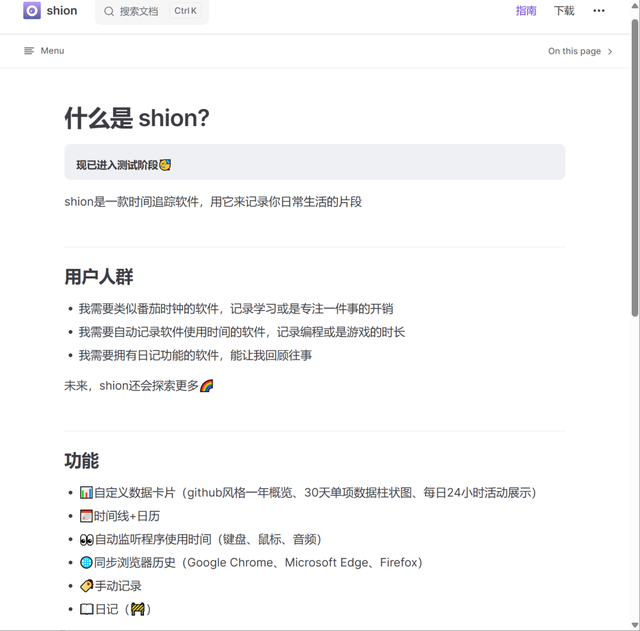The width and height of the screenshot is (640, 631).
Task: Click the face emoji in the notice
Action: [x=165, y=165]
